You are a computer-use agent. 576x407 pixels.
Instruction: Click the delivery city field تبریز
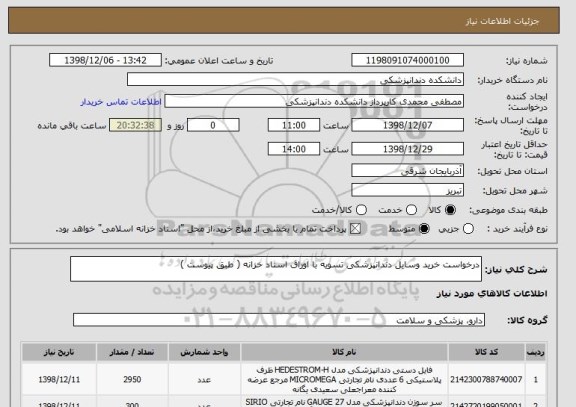pyautogui.click(x=407, y=190)
